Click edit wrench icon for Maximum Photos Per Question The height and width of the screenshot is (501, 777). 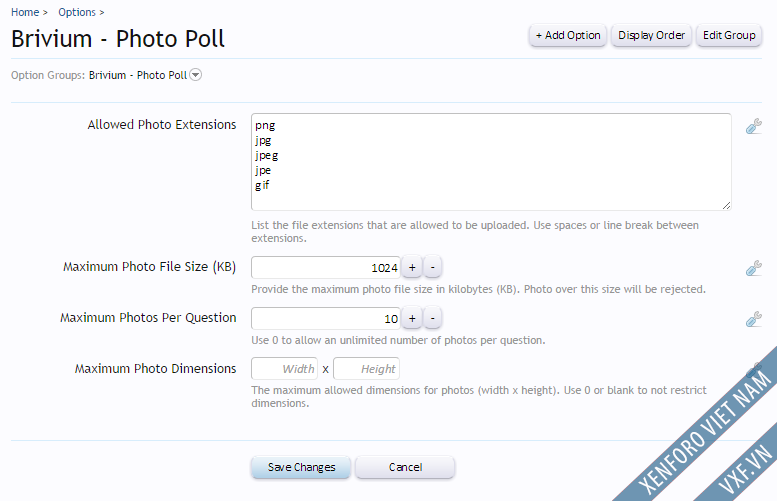tap(753, 319)
